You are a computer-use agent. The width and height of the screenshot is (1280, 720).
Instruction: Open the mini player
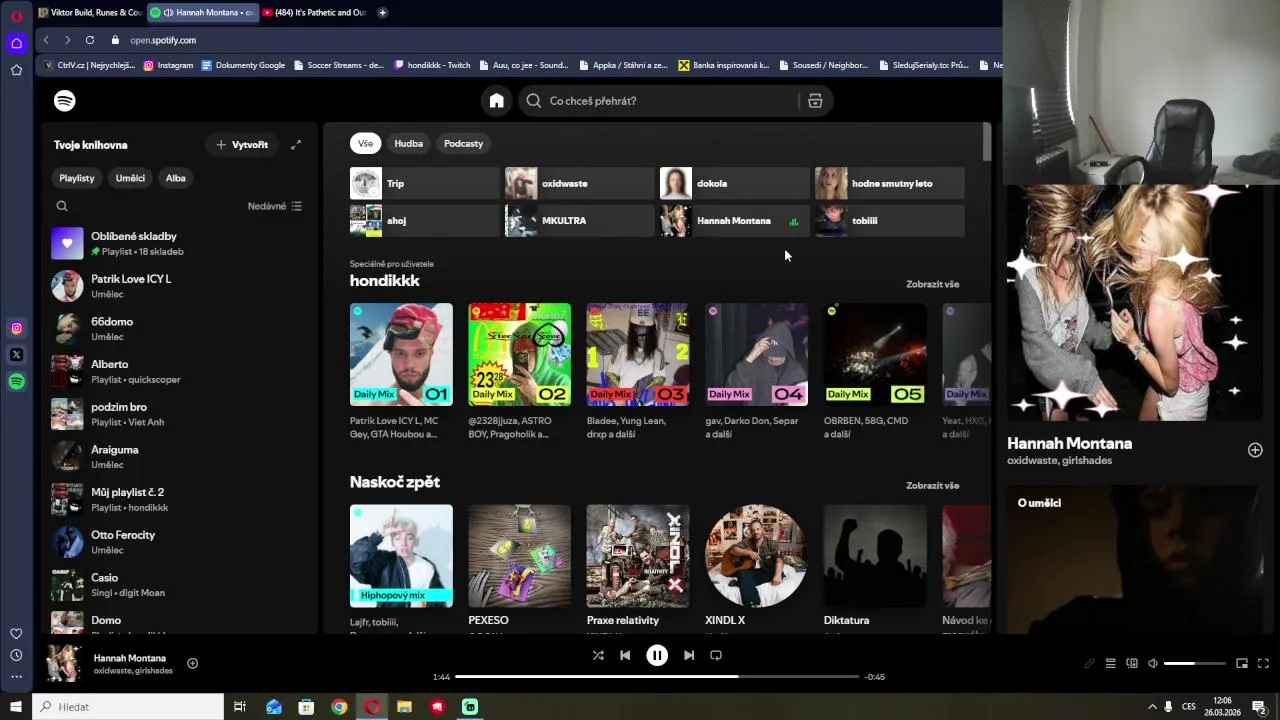[x=1242, y=663]
